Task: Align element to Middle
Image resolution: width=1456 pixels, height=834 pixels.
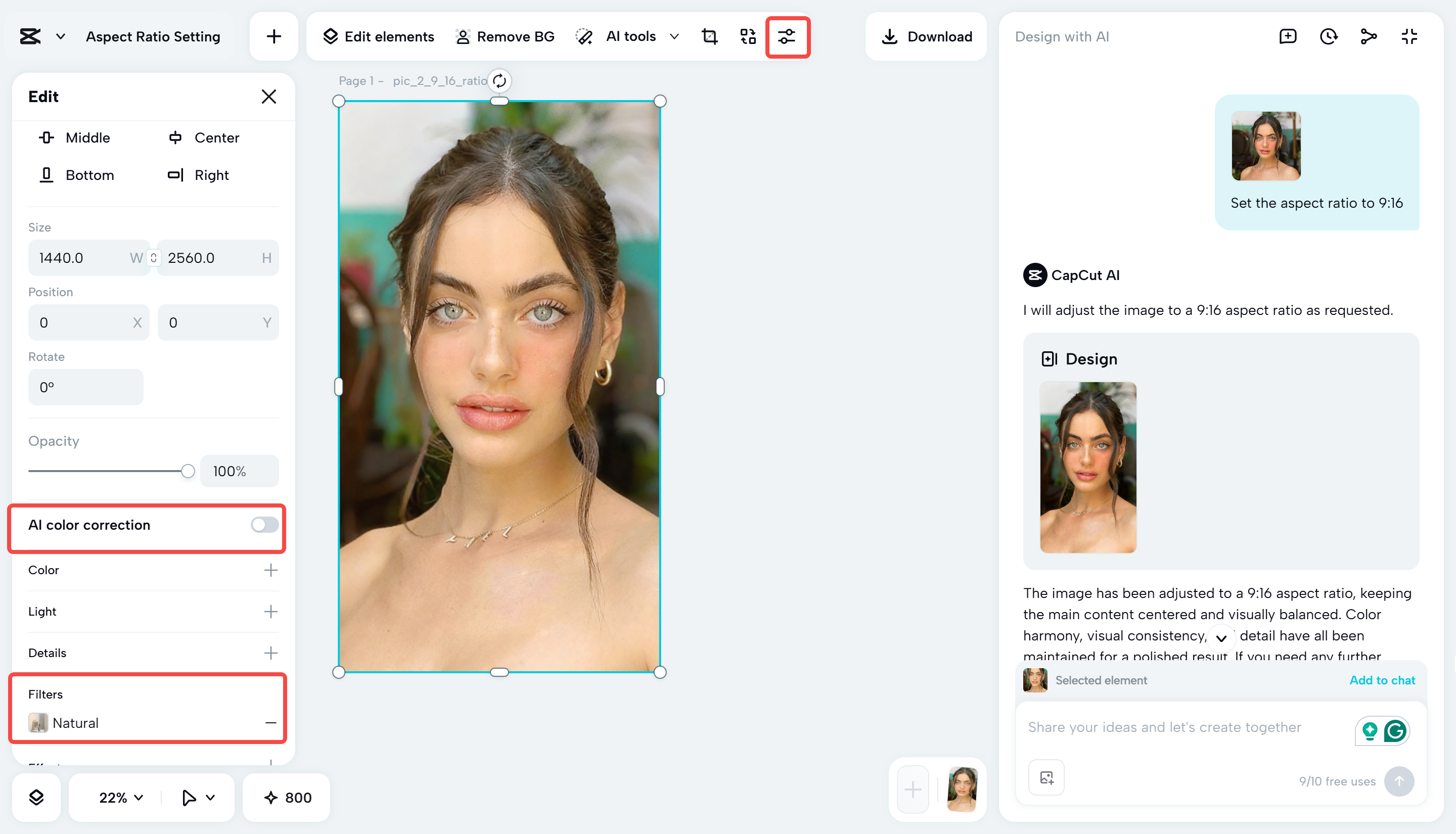Action: (x=74, y=137)
